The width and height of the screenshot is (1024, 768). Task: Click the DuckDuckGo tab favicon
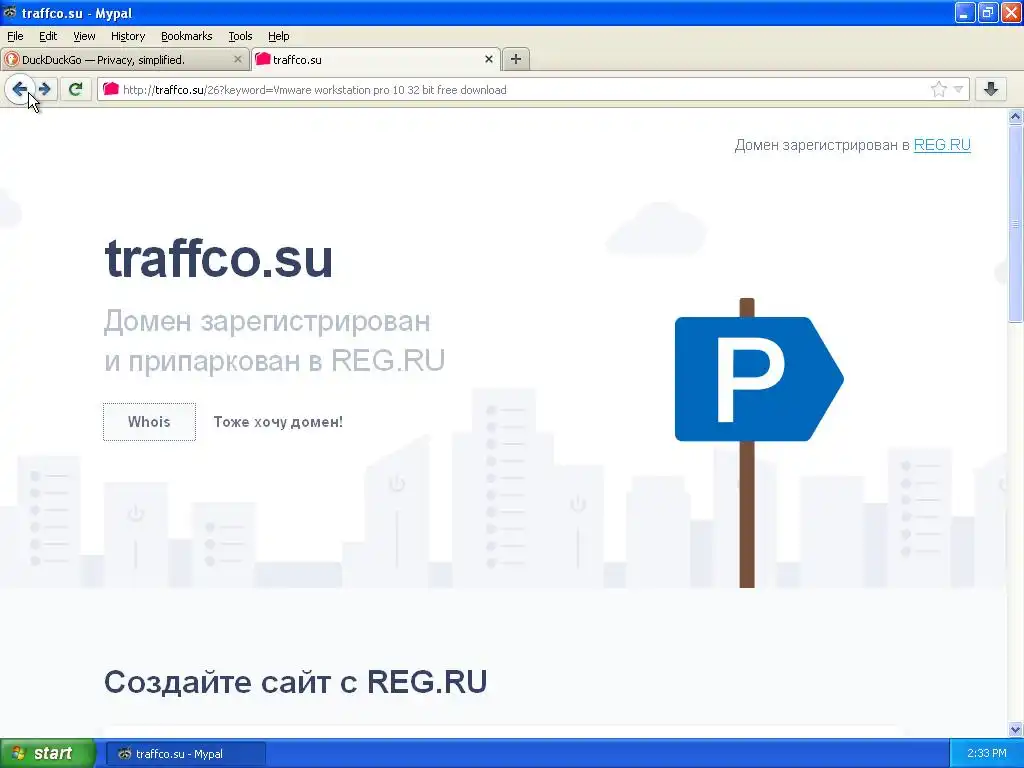point(12,59)
